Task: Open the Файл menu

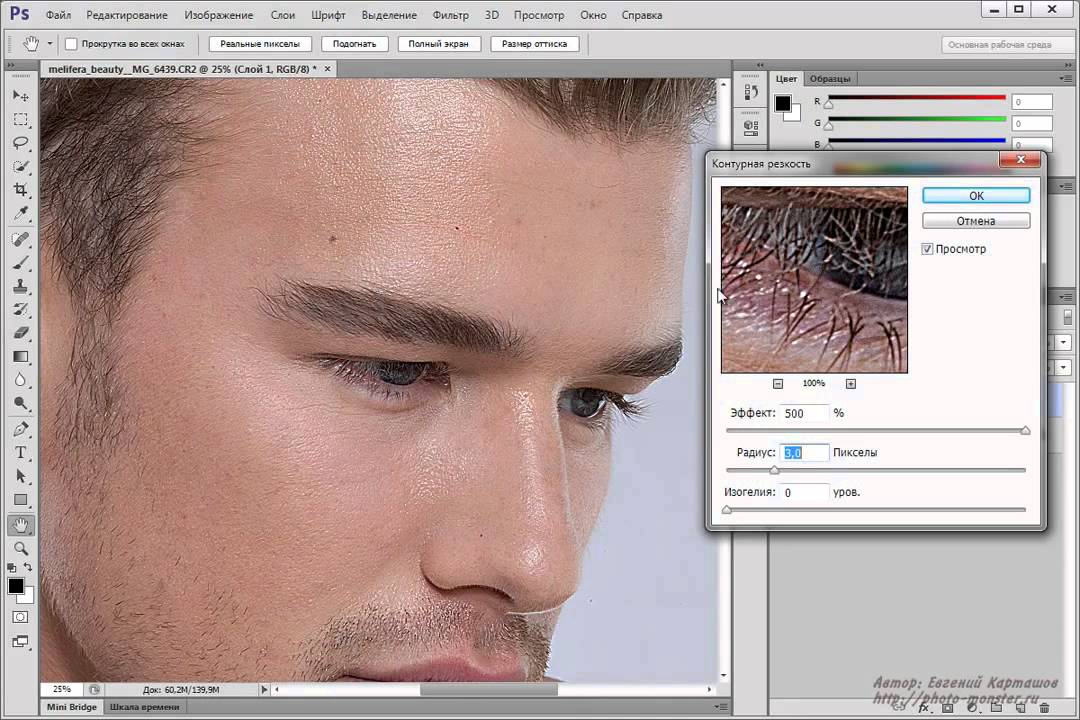Action: point(58,14)
